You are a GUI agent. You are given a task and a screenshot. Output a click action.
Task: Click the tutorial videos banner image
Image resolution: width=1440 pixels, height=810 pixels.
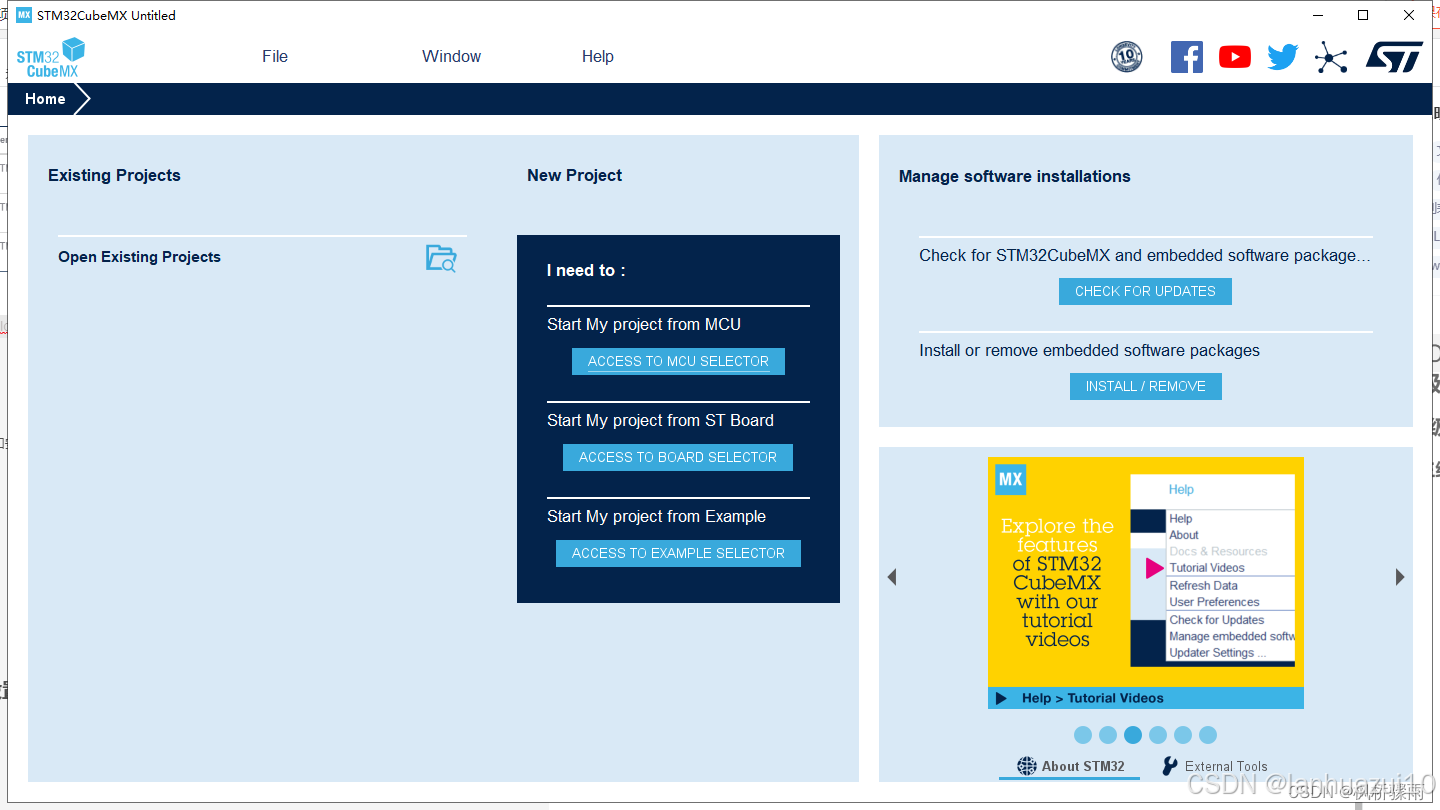(x=1146, y=583)
